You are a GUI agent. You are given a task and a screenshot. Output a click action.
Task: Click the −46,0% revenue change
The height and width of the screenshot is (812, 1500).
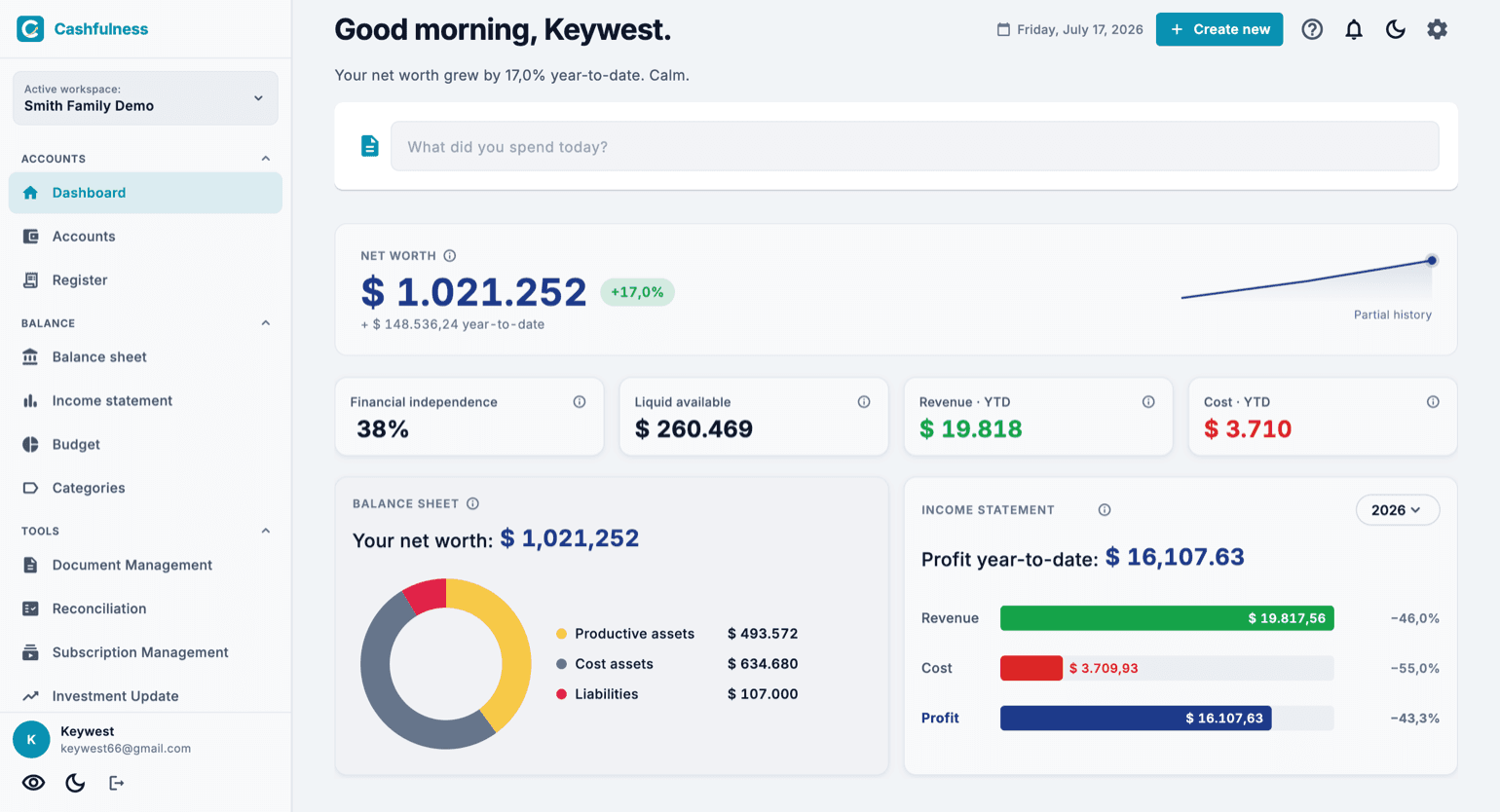pyautogui.click(x=1415, y=618)
